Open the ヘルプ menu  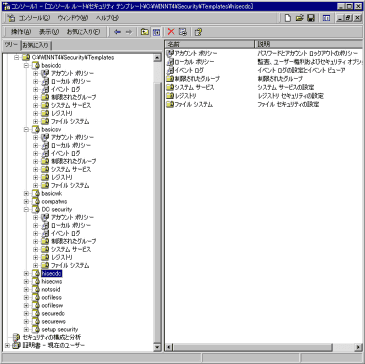pos(107,18)
